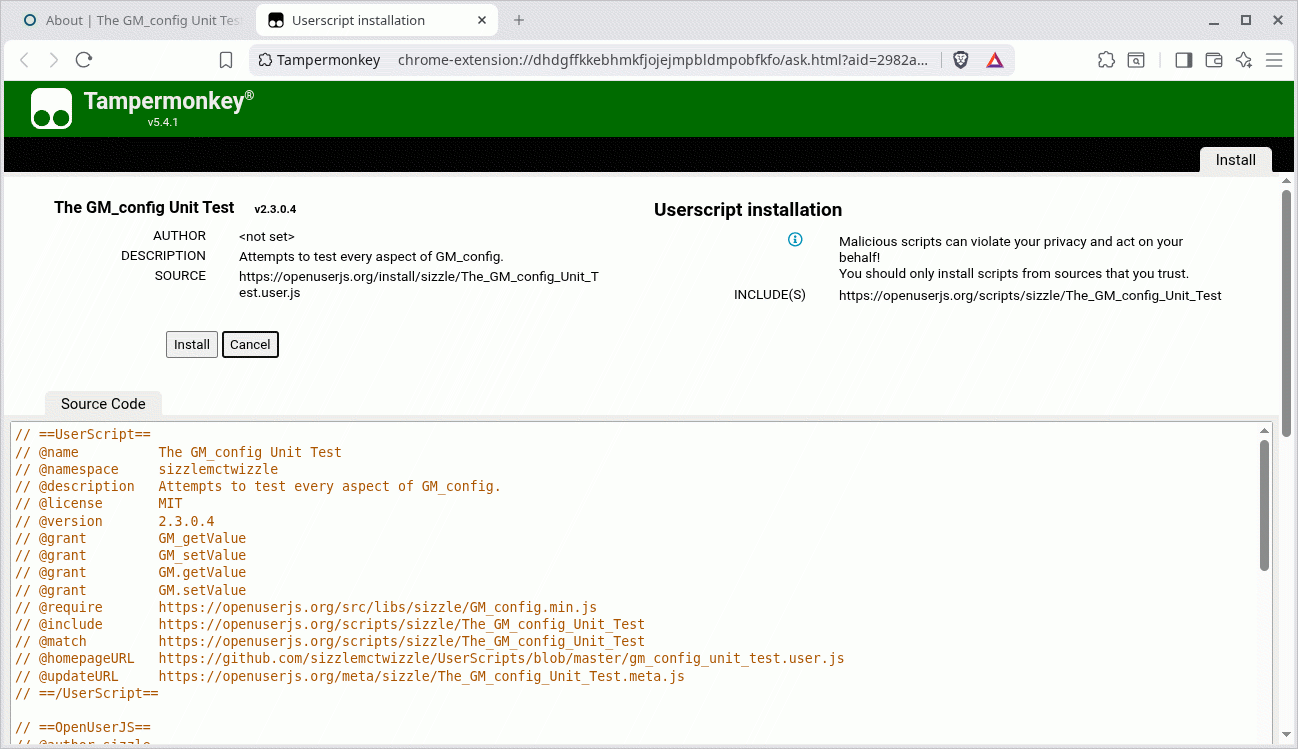Open the browser extensions puzzle icon
Image resolution: width=1298 pixels, height=749 pixels.
tap(1106, 60)
